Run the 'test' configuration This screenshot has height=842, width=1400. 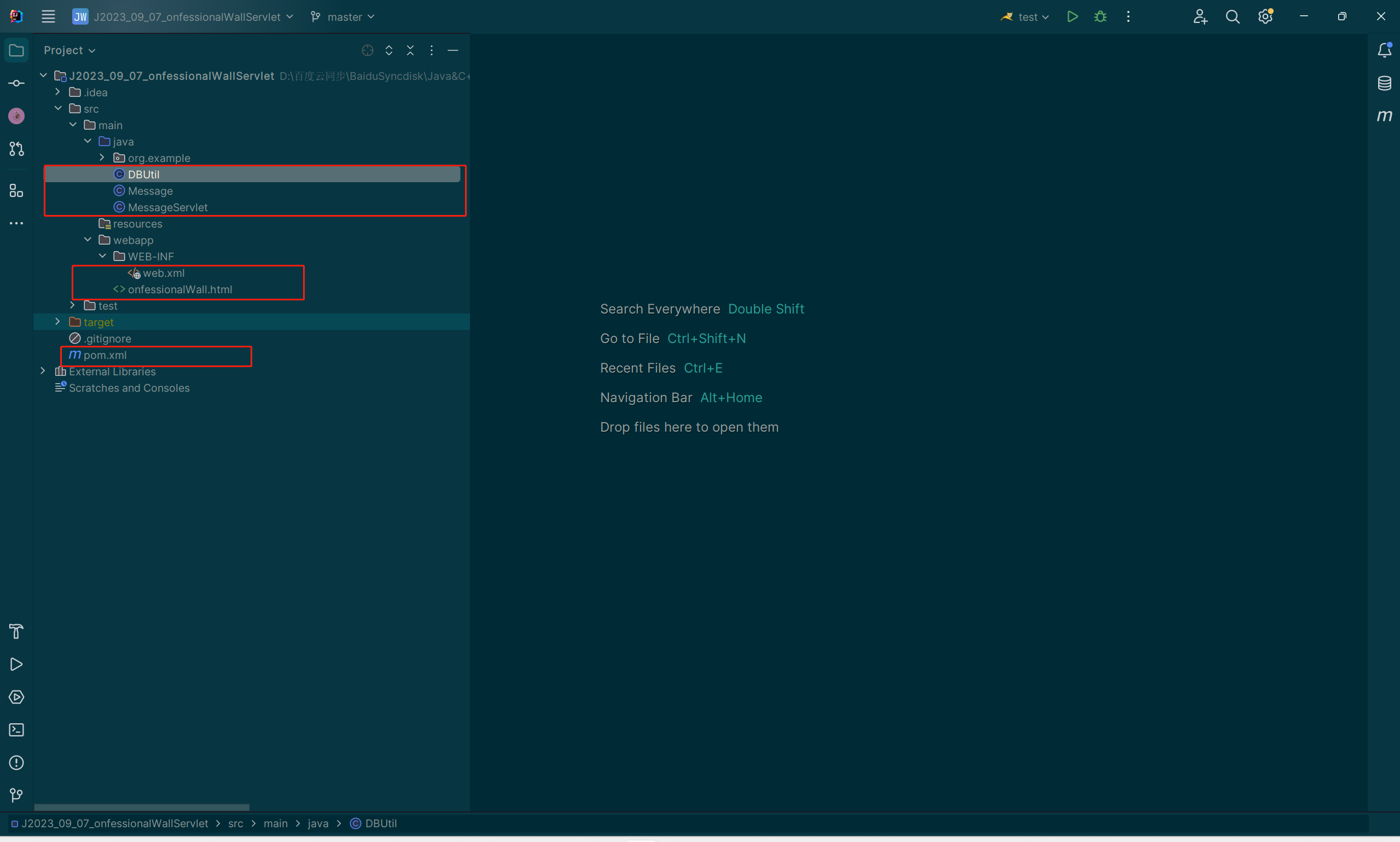1072,17
